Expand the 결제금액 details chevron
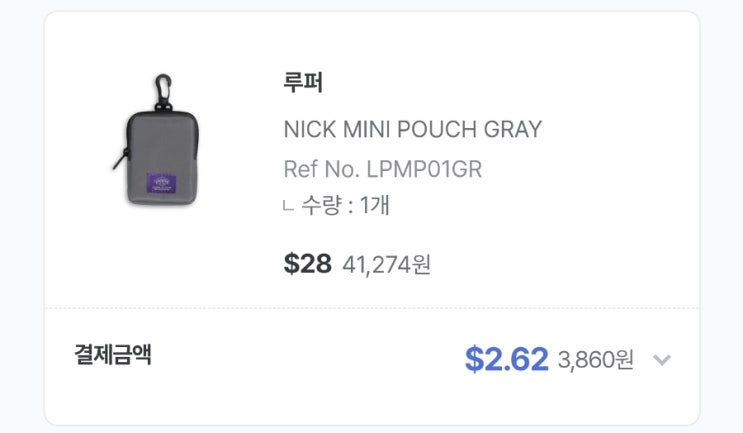This screenshot has width=743, height=433. (661, 360)
